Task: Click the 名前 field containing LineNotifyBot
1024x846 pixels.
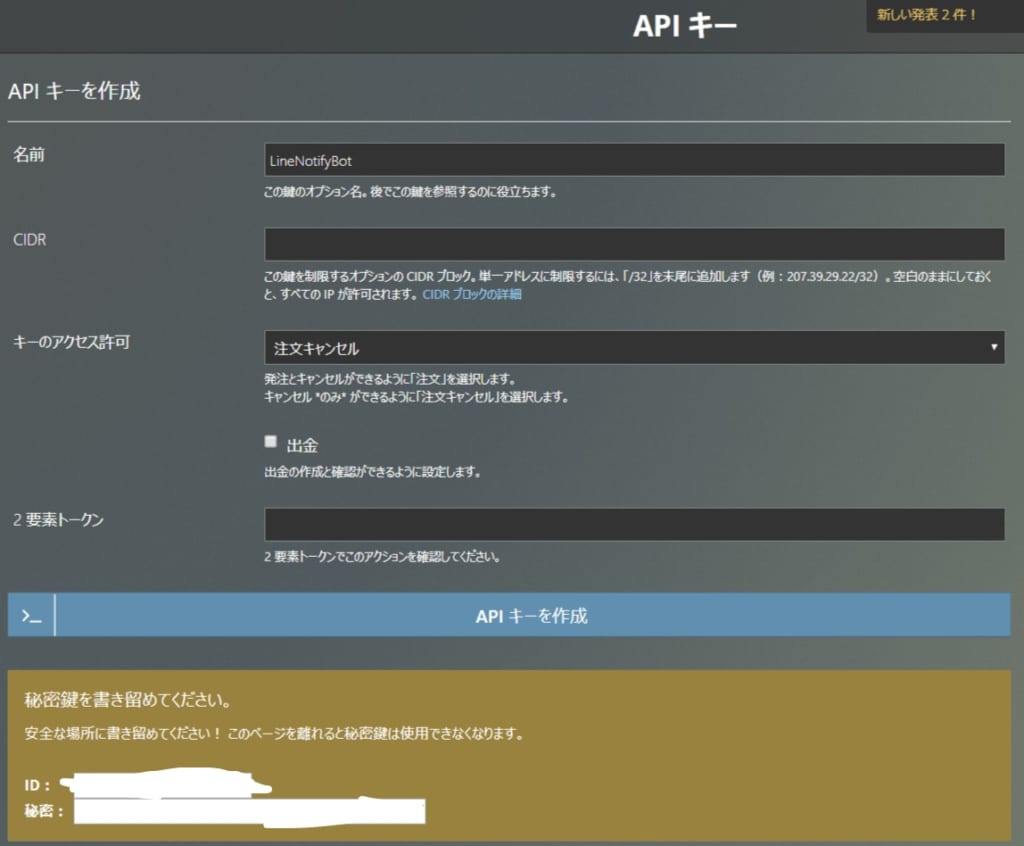Action: coord(633,159)
